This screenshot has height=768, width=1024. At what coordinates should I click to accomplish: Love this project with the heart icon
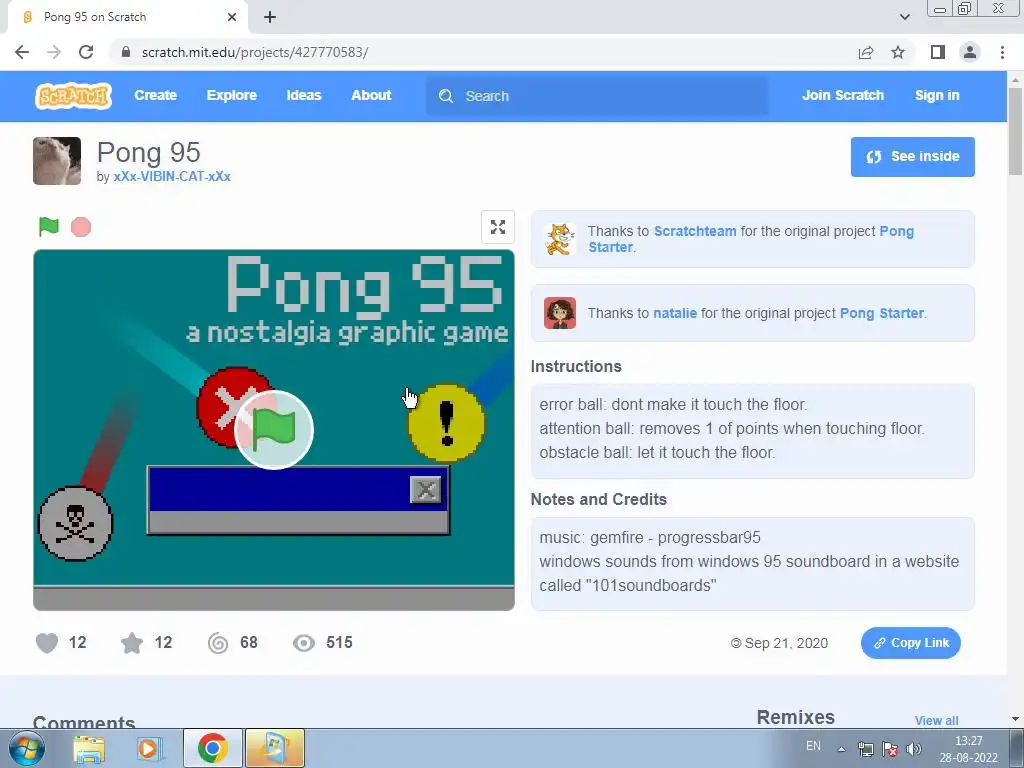pyautogui.click(x=46, y=643)
